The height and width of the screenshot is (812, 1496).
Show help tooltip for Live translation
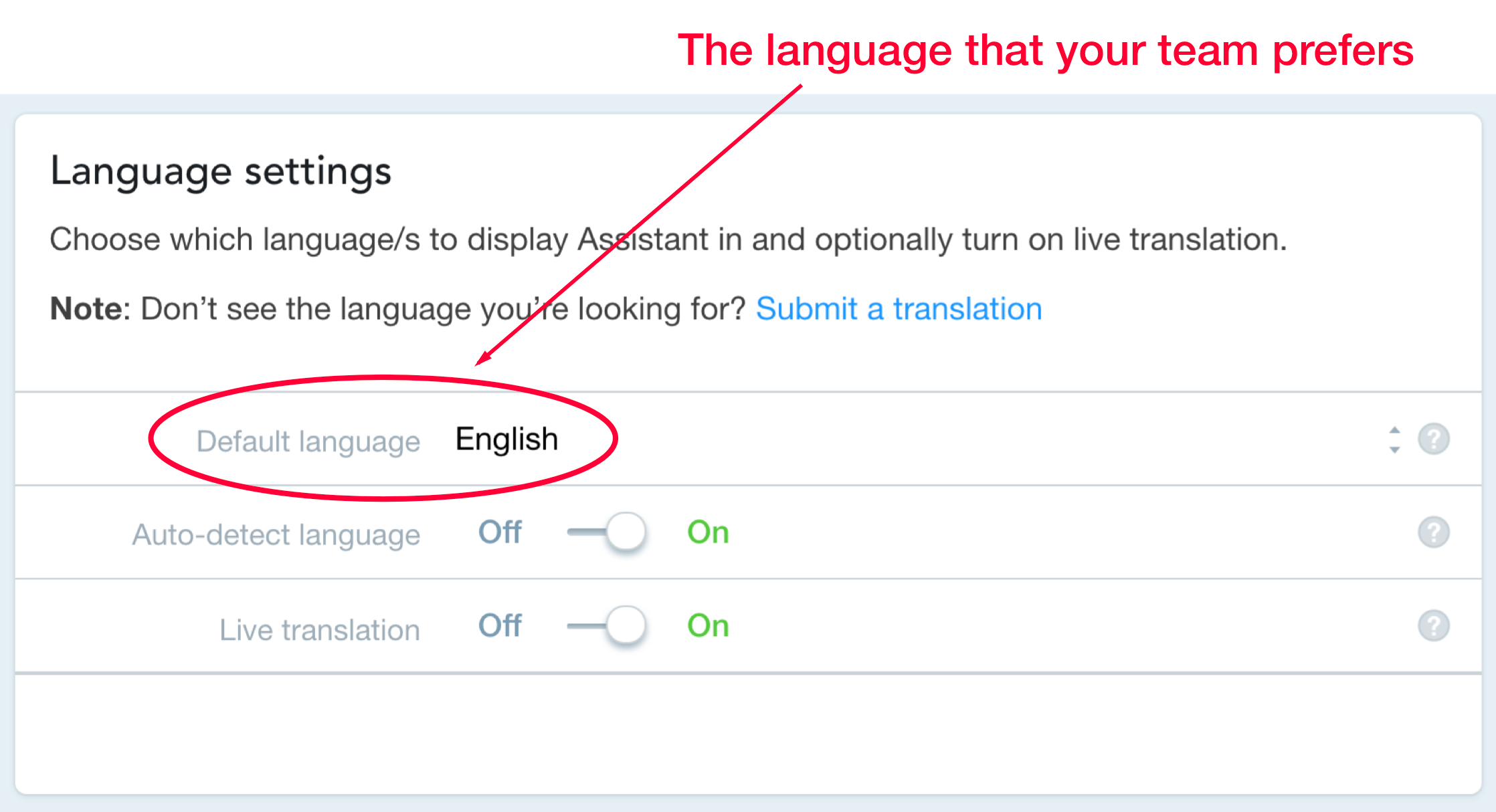[1433, 626]
